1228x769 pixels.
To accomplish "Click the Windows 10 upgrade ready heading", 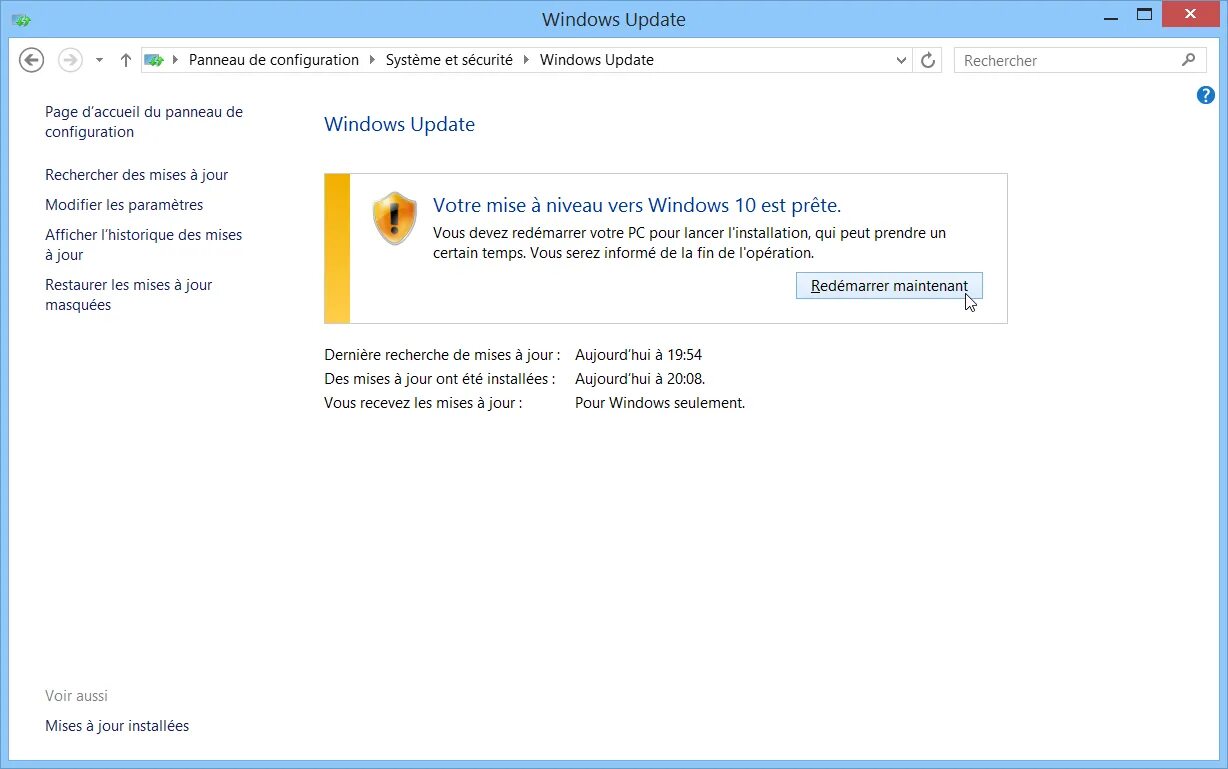I will 637,205.
